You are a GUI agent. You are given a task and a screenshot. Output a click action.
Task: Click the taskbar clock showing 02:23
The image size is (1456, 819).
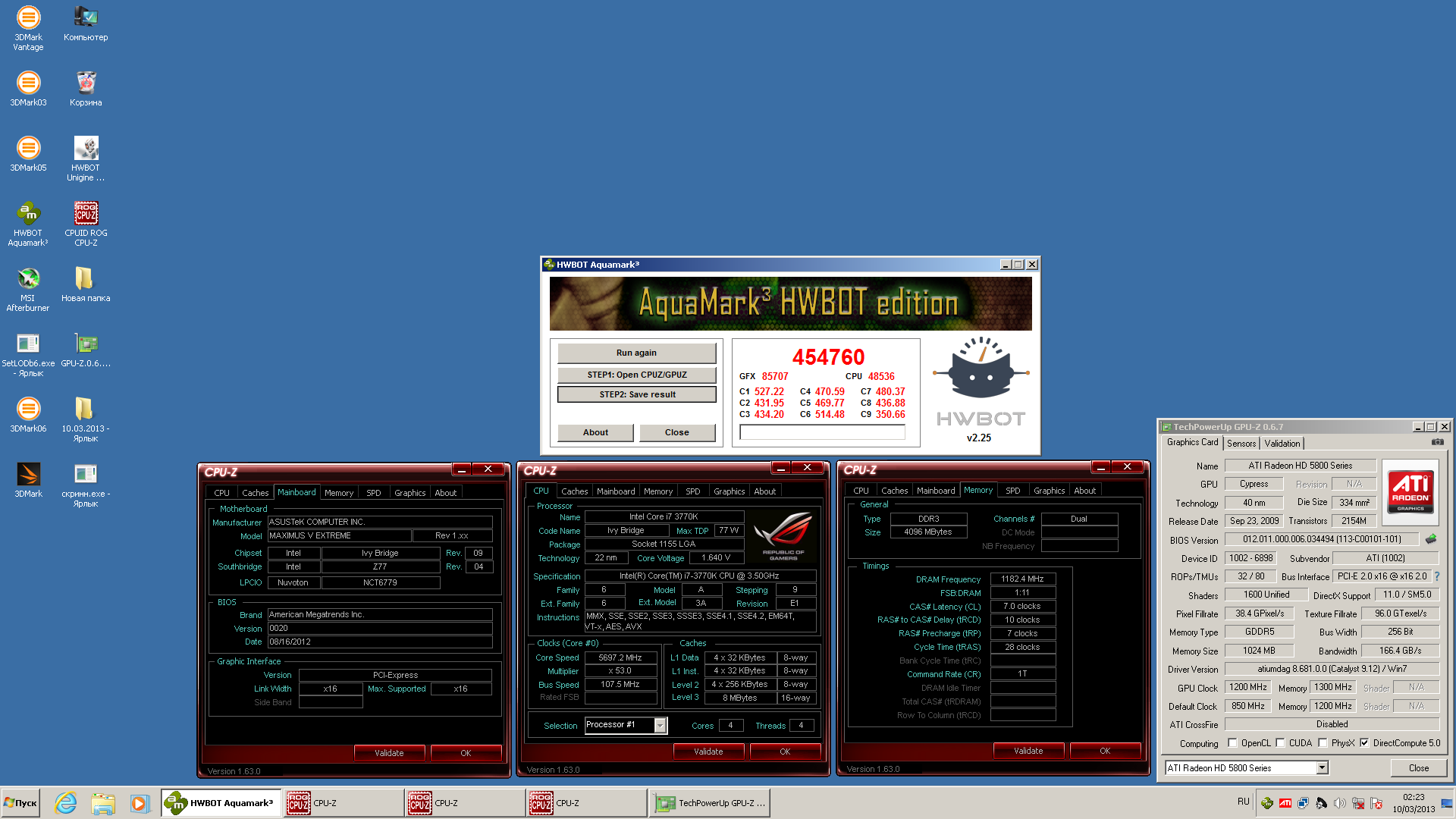(1414, 803)
